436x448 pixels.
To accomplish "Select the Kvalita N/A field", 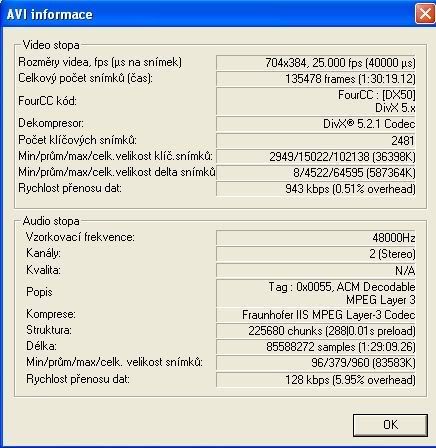I will tap(316, 271).
